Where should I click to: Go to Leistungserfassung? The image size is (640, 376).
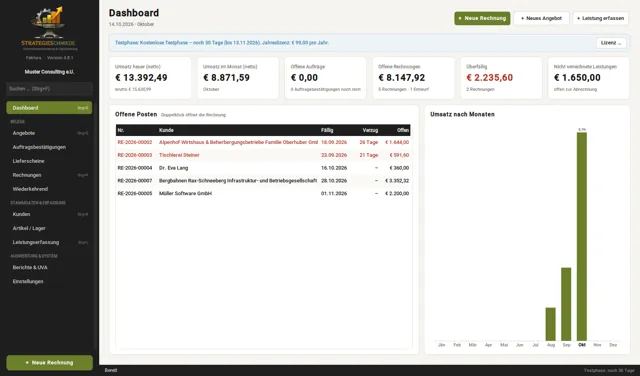[x=49, y=242]
